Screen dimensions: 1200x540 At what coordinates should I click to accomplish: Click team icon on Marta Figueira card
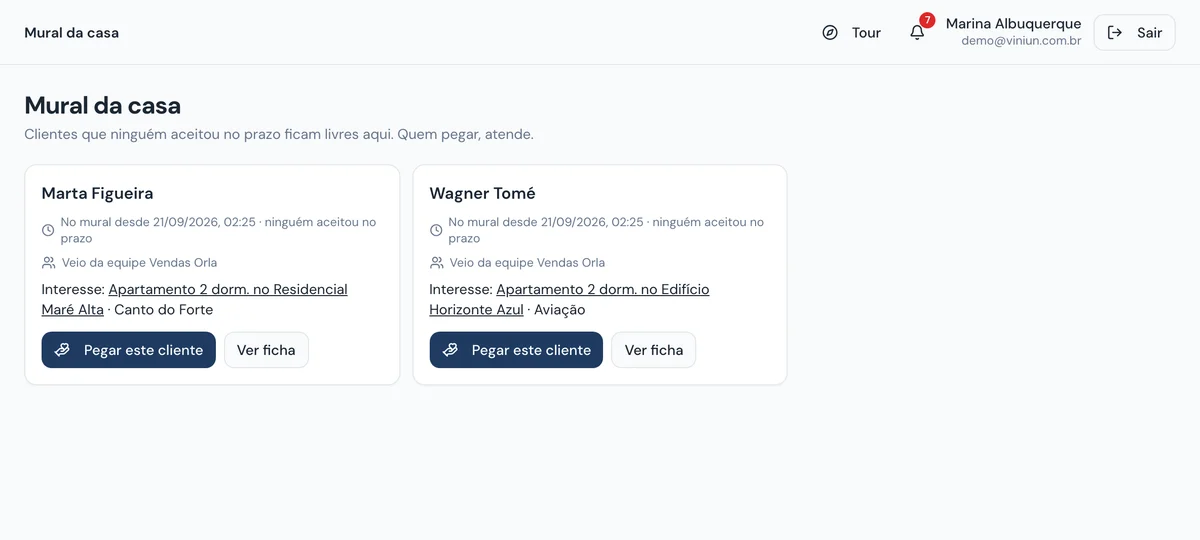(x=48, y=263)
